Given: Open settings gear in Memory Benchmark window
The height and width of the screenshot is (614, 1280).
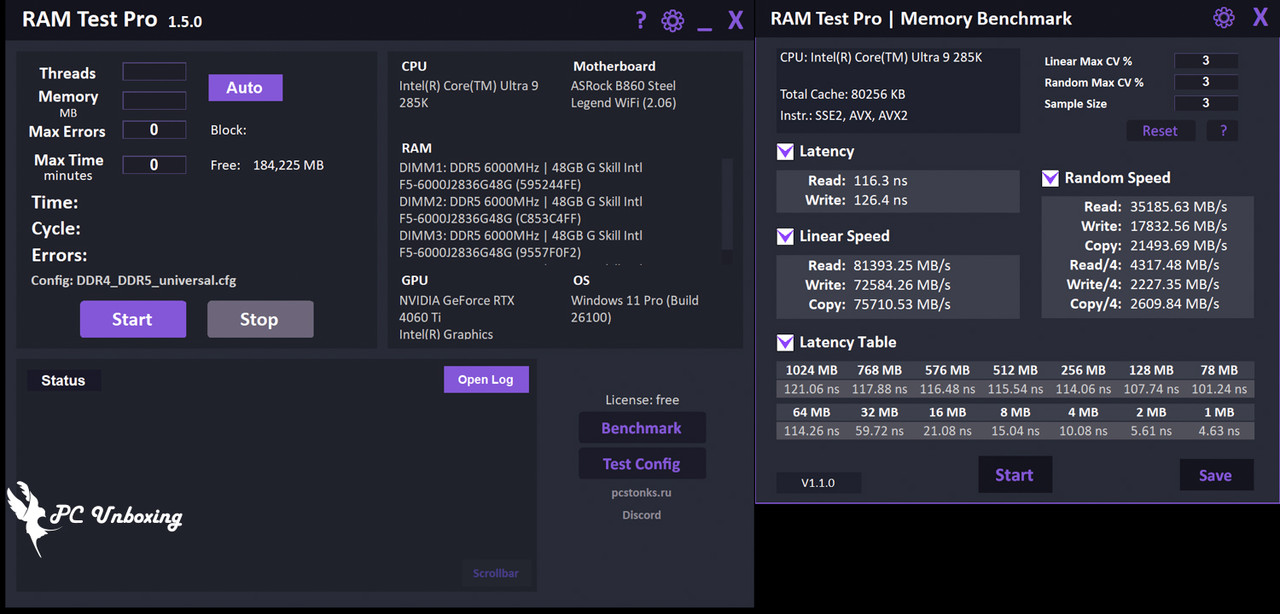Looking at the screenshot, I should pos(1224,18).
